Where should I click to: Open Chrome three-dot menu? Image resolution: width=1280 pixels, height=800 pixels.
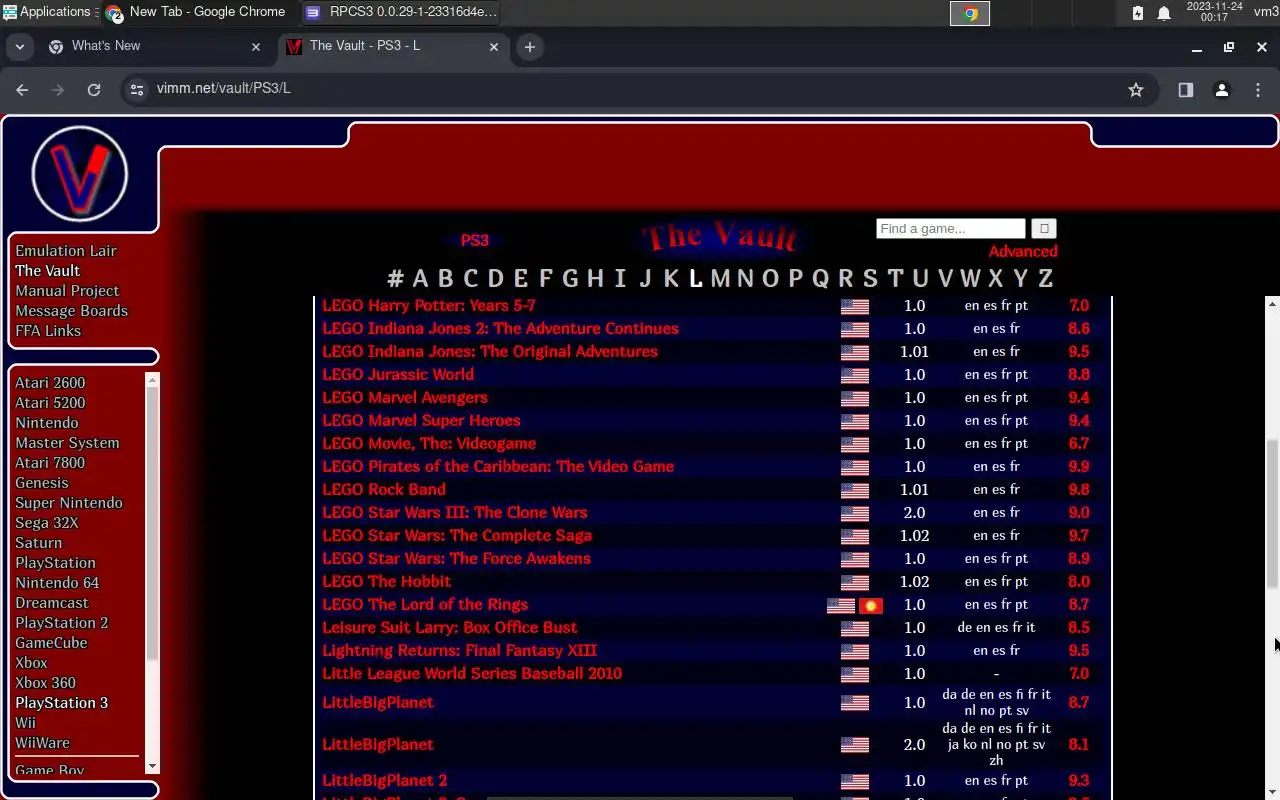click(1258, 89)
